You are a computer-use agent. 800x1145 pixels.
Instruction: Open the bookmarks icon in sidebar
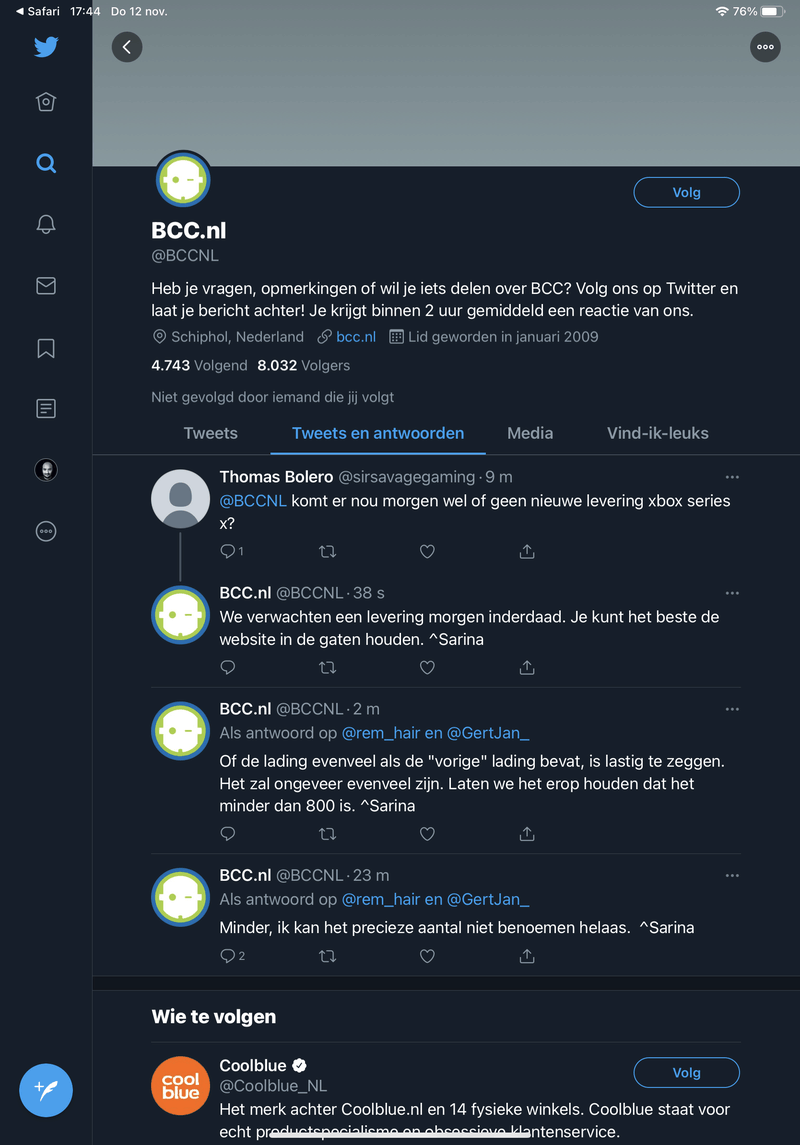click(46, 348)
